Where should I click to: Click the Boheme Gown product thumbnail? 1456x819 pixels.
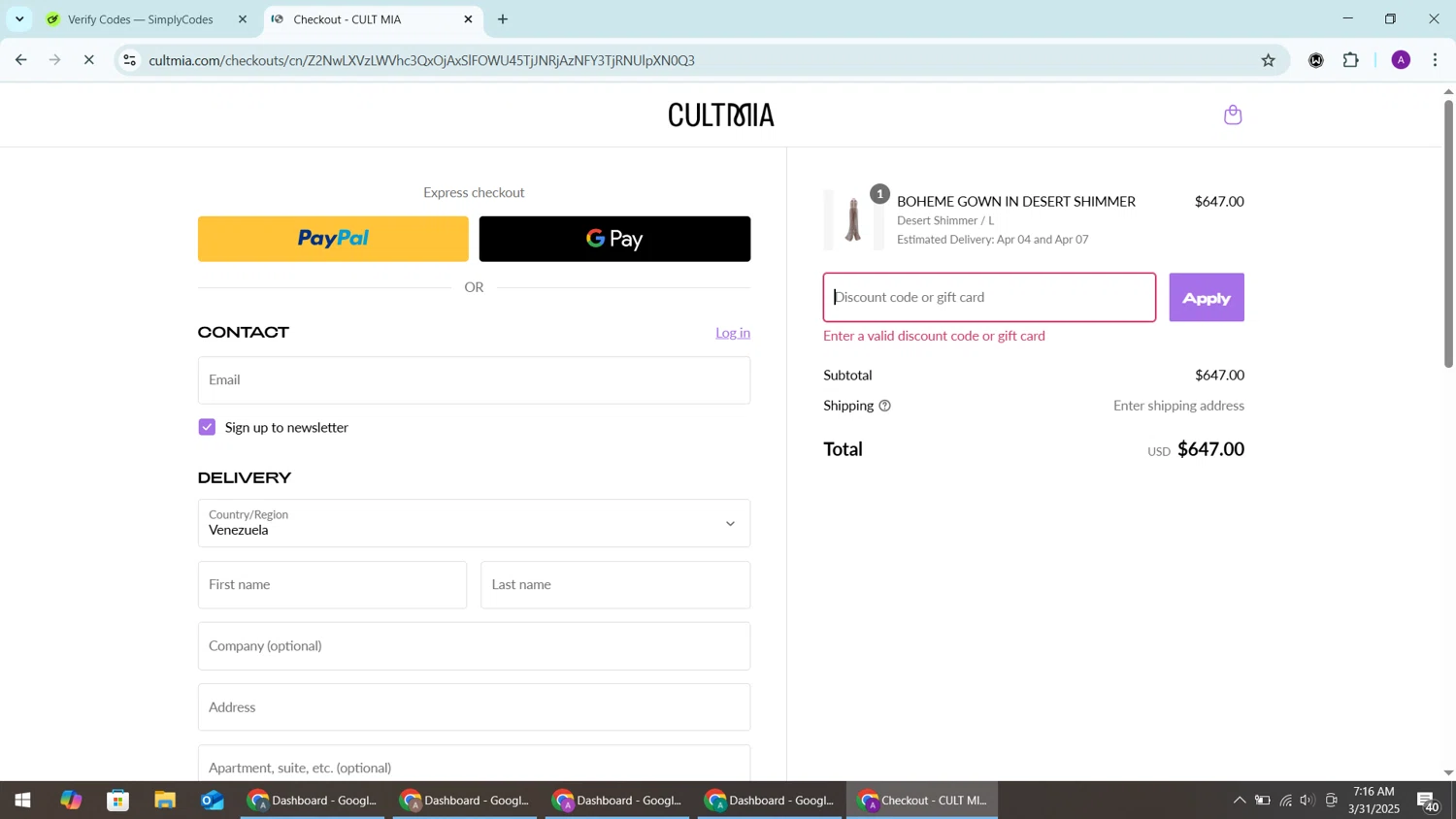click(853, 220)
